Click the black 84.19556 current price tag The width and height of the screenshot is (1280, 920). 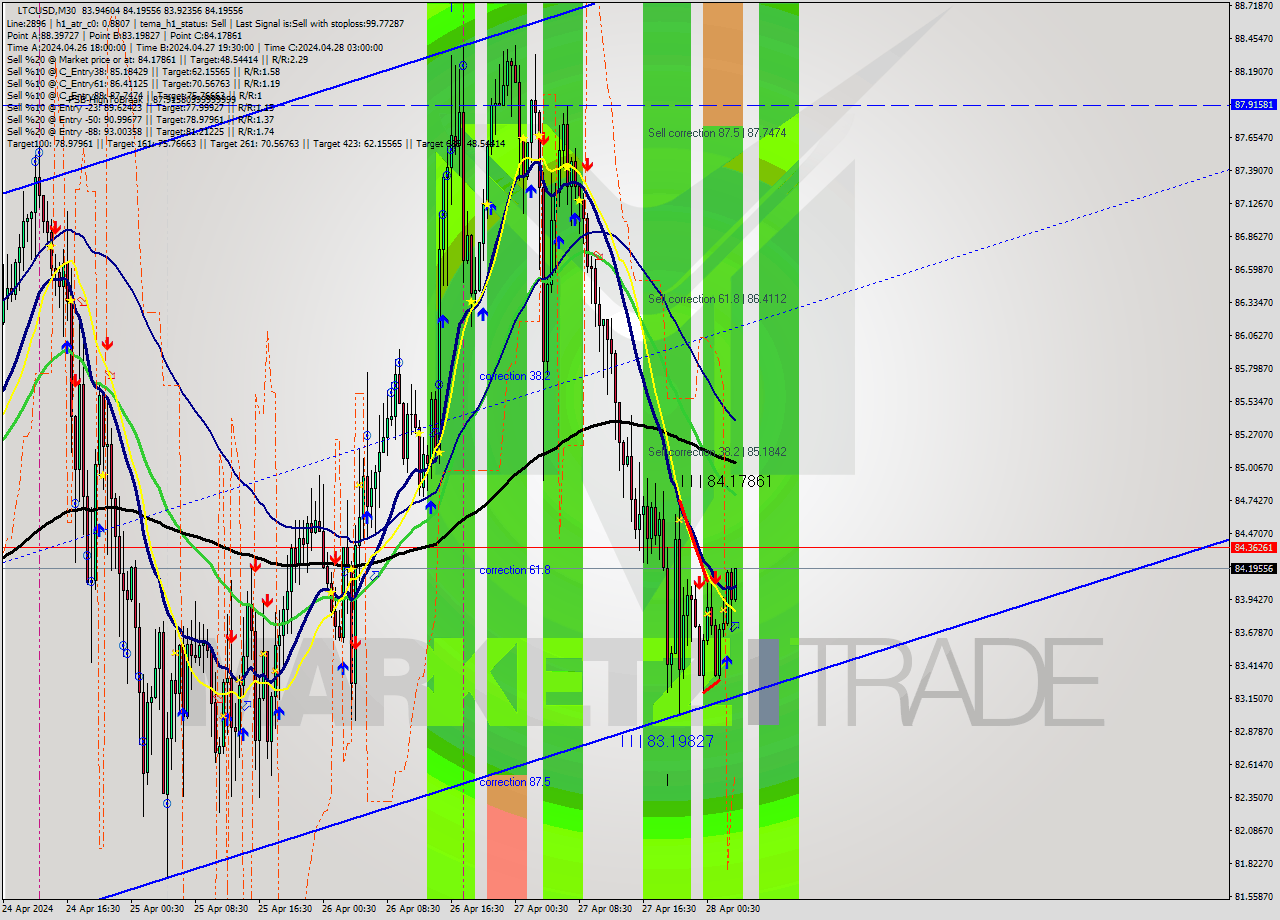[x=1254, y=568]
